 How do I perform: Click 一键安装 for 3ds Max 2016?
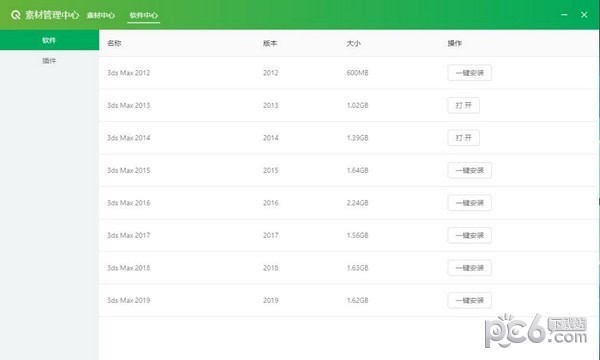pyautogui.click(x=470, y=203)
